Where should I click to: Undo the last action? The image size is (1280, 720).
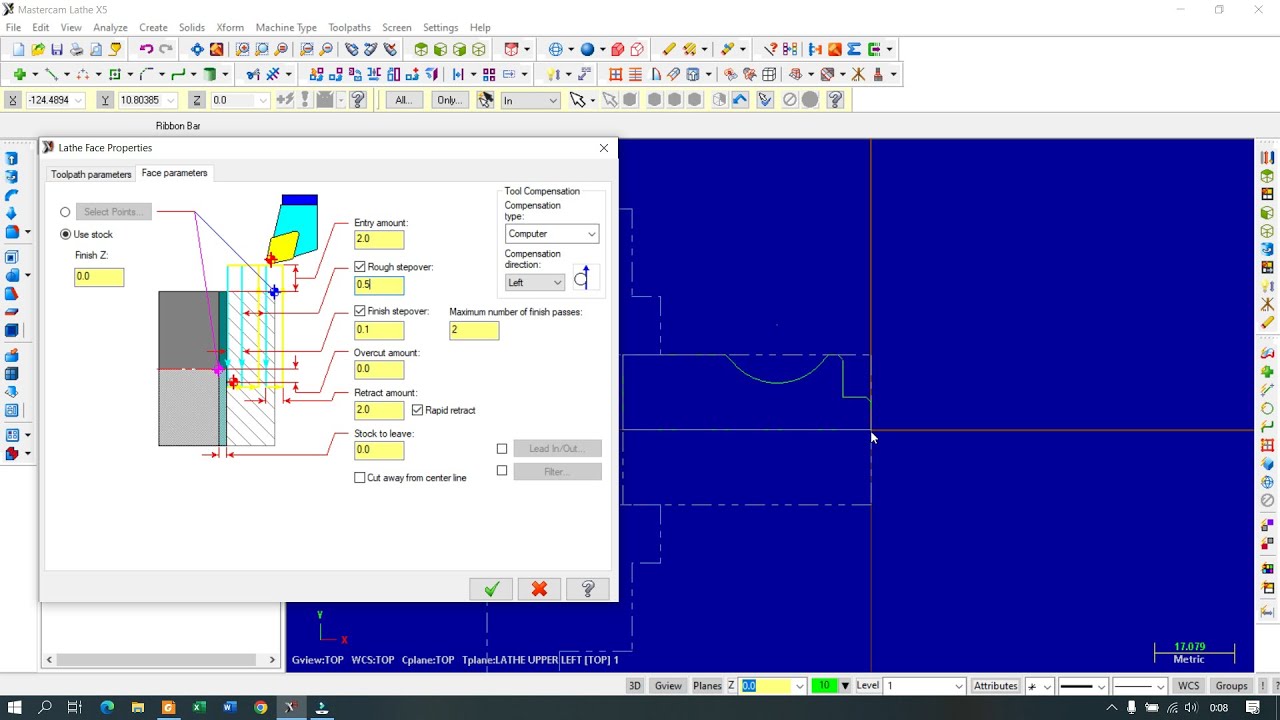coord(146,49)
